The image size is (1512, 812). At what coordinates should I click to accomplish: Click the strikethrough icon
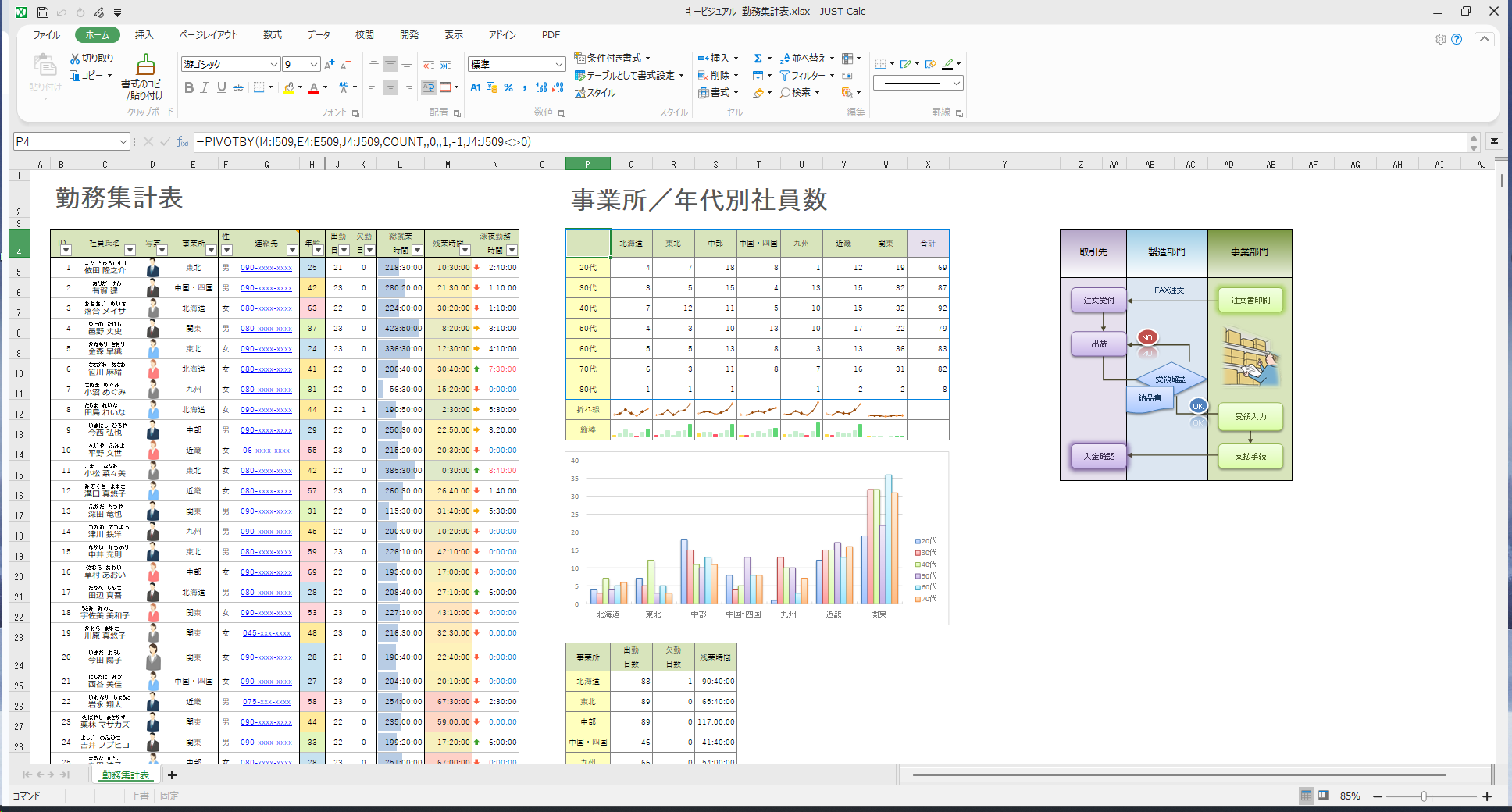click(x=238, y=88)
